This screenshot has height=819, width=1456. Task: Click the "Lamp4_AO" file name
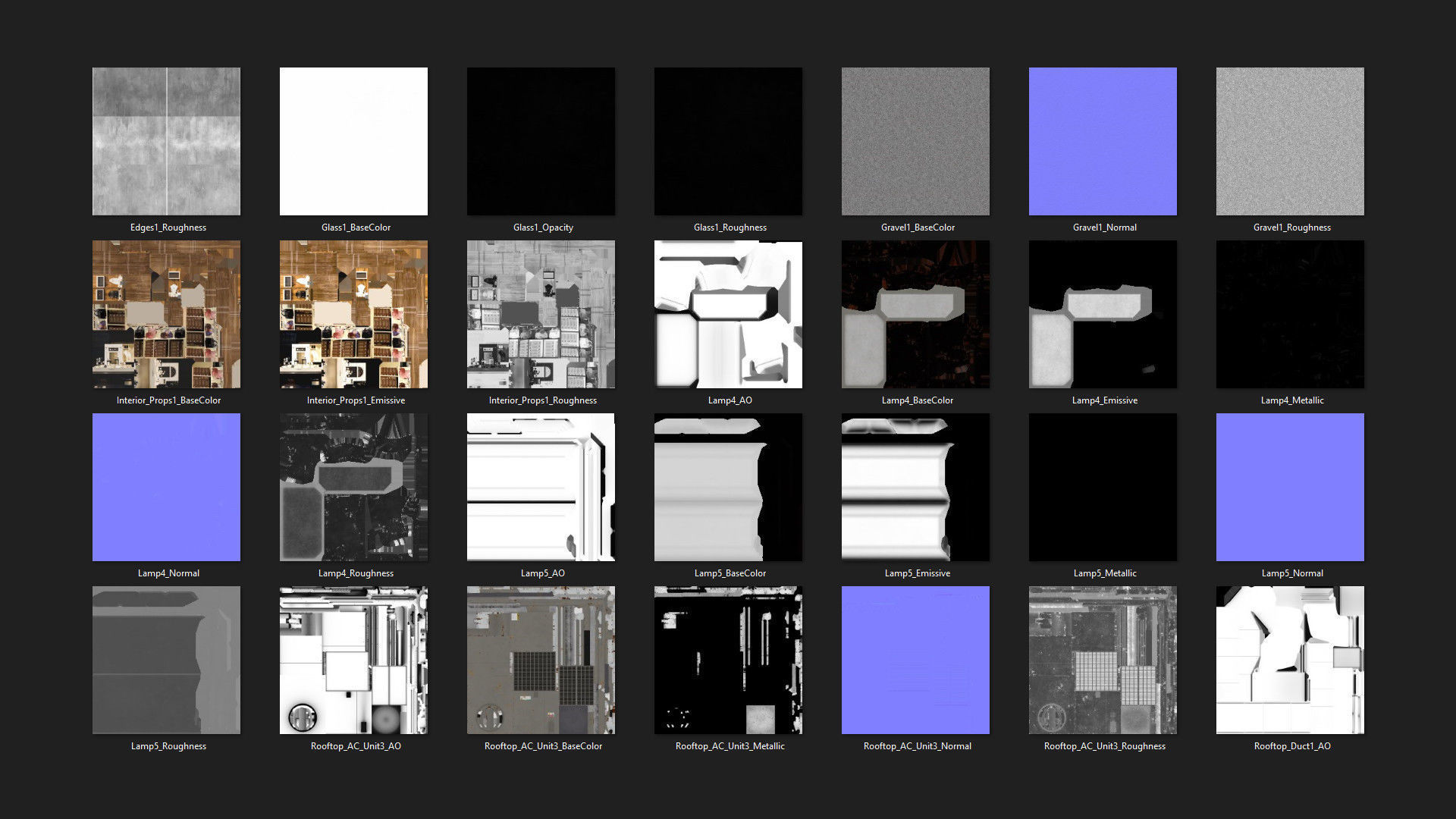point(730,400)
